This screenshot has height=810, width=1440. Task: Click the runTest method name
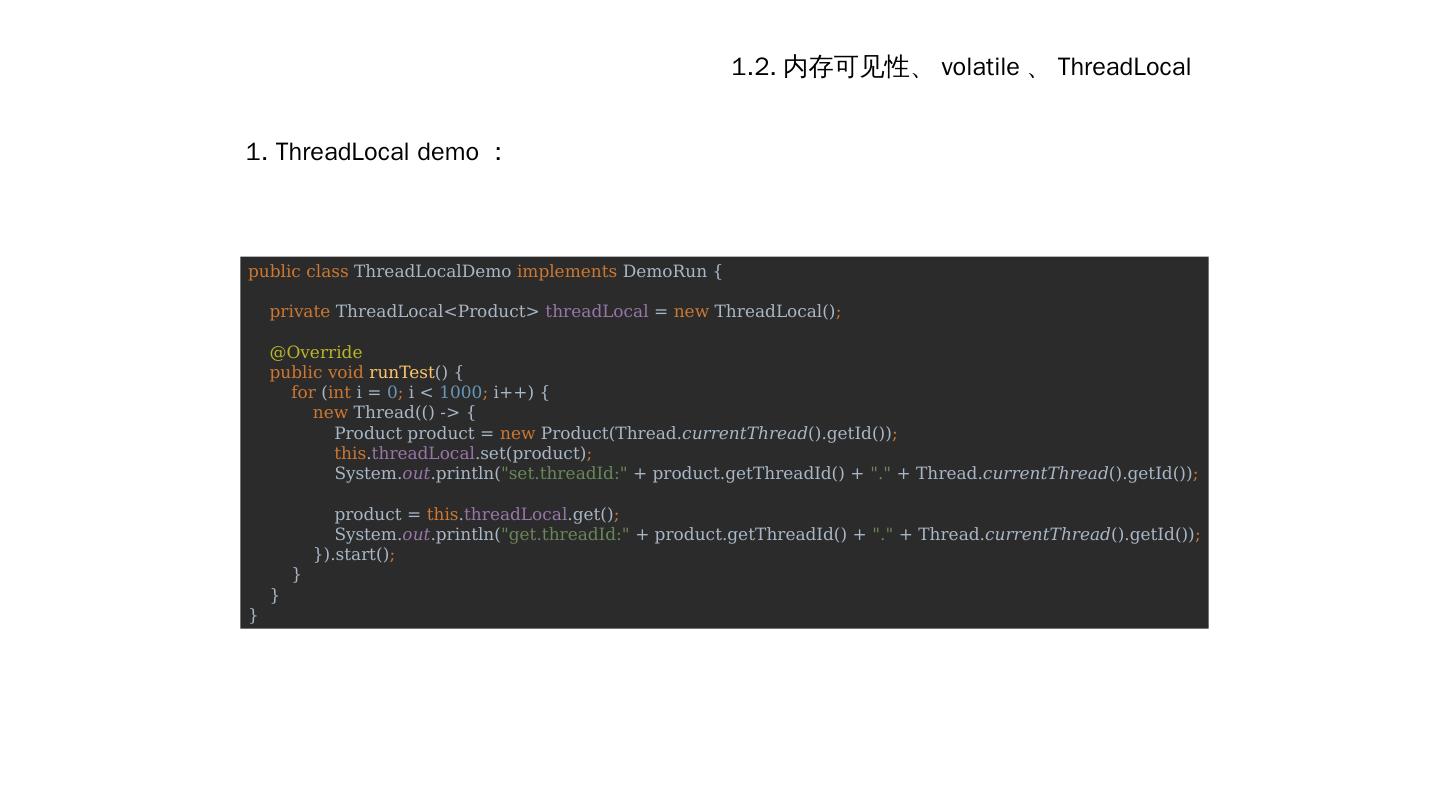point(402,373)
